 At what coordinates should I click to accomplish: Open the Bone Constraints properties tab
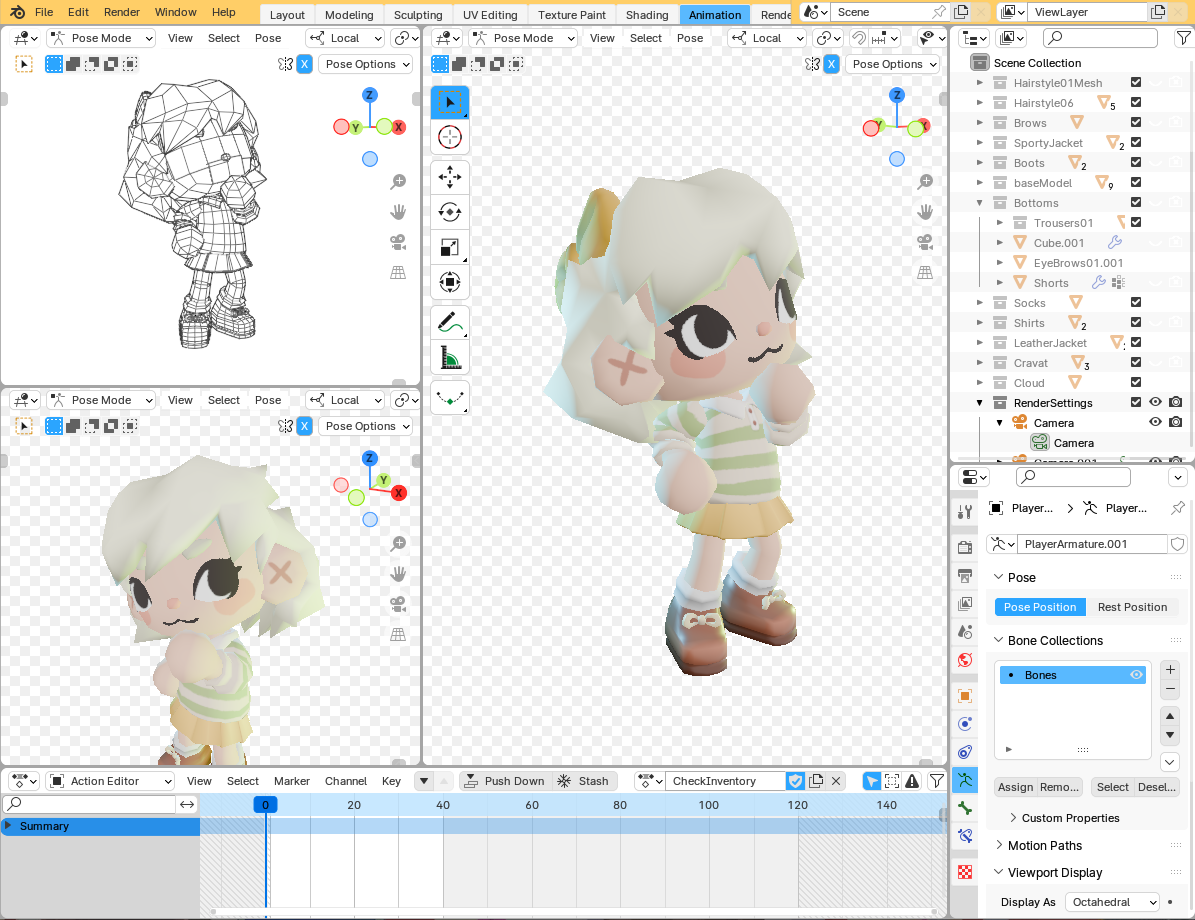point(965,836)
